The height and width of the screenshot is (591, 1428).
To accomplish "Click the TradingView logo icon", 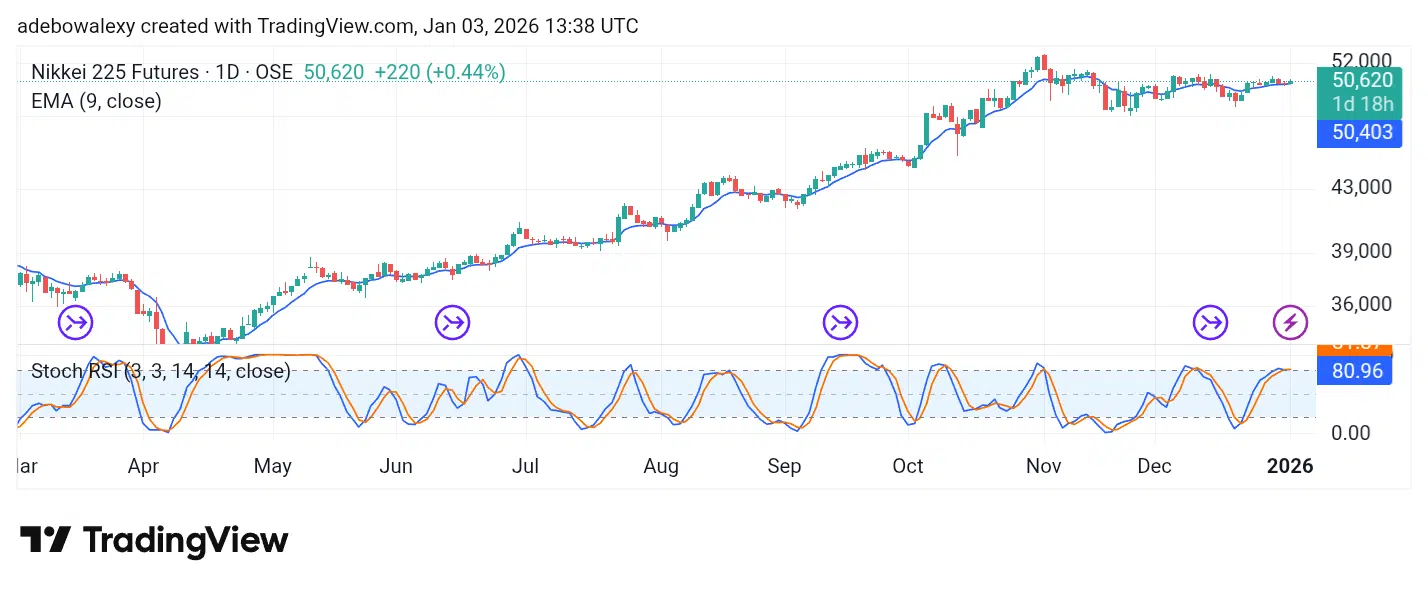I will click(x=45, y=540).
